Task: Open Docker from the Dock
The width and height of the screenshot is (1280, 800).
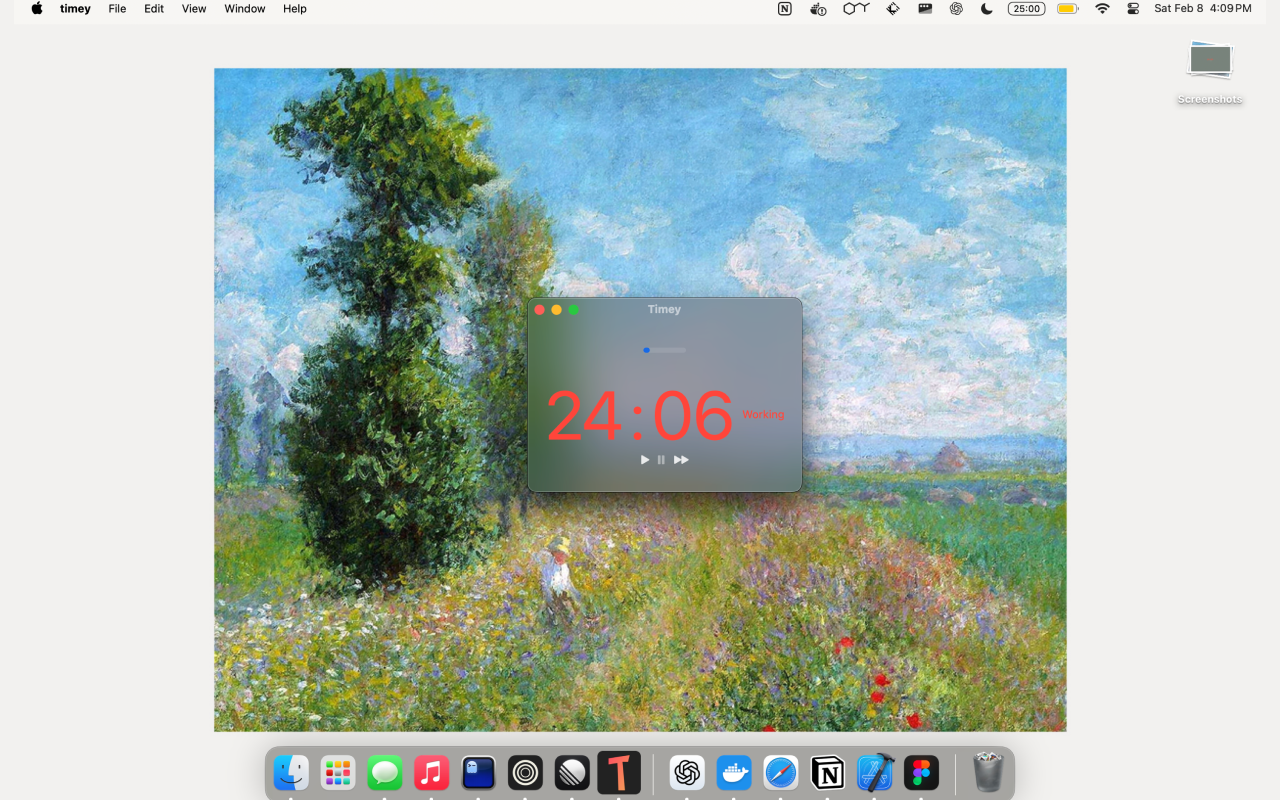Action: [x=734, y=773]
